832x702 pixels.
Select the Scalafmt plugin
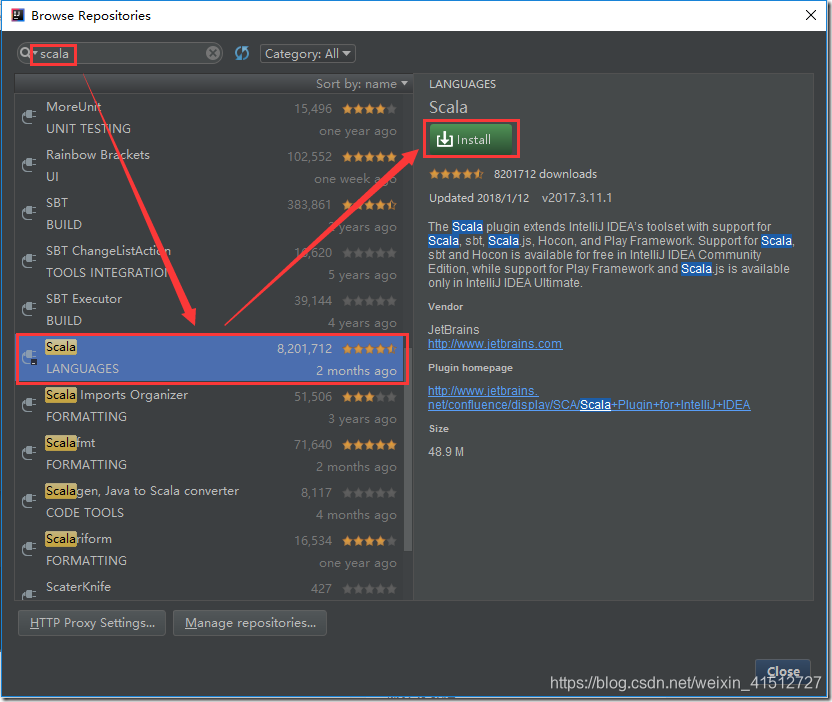click(x=210, y=454)
